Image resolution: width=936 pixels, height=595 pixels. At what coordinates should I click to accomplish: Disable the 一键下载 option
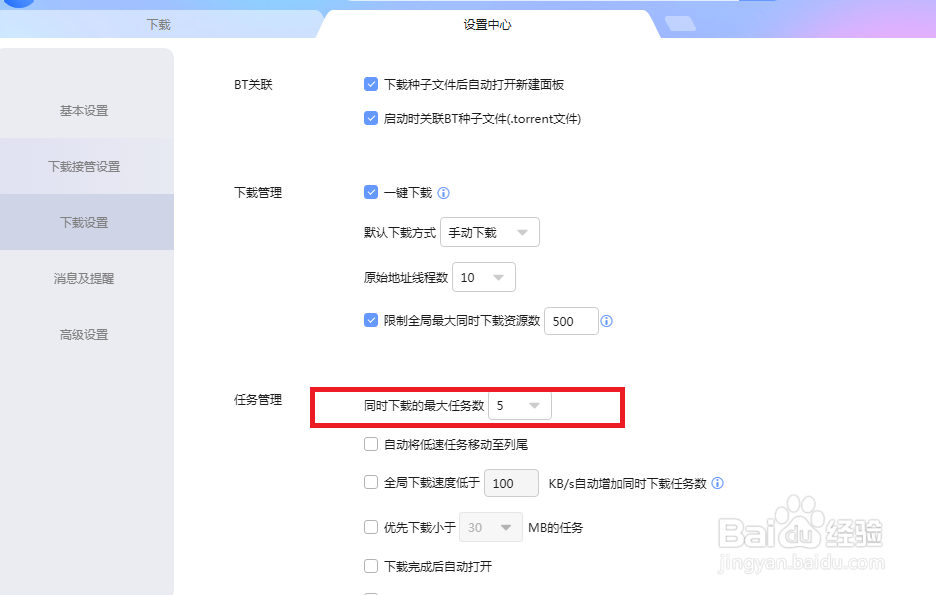coord(371,192)
